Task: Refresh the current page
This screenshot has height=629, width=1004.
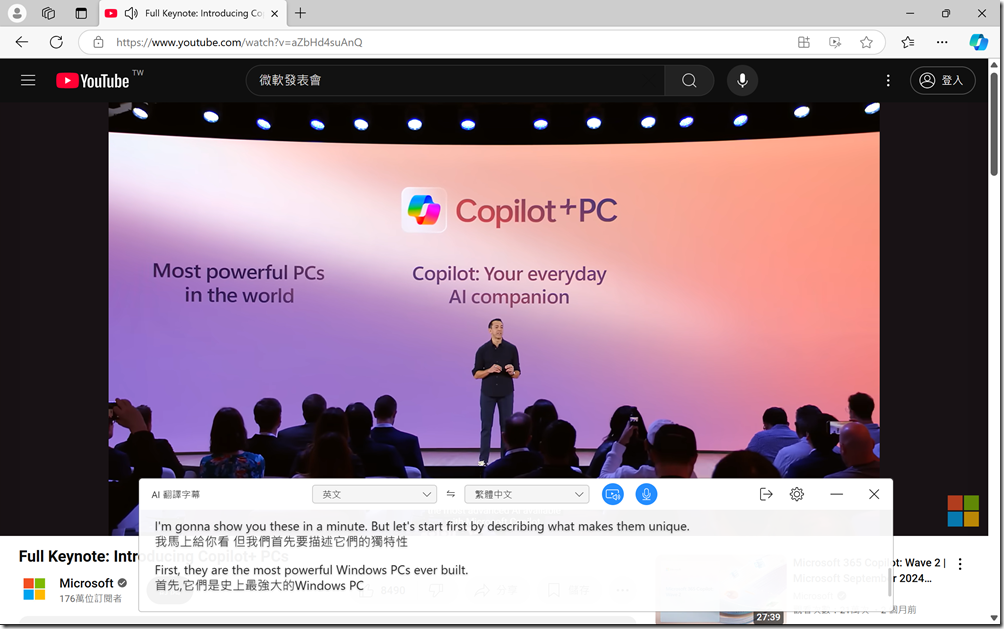Action: click(56, 42)
